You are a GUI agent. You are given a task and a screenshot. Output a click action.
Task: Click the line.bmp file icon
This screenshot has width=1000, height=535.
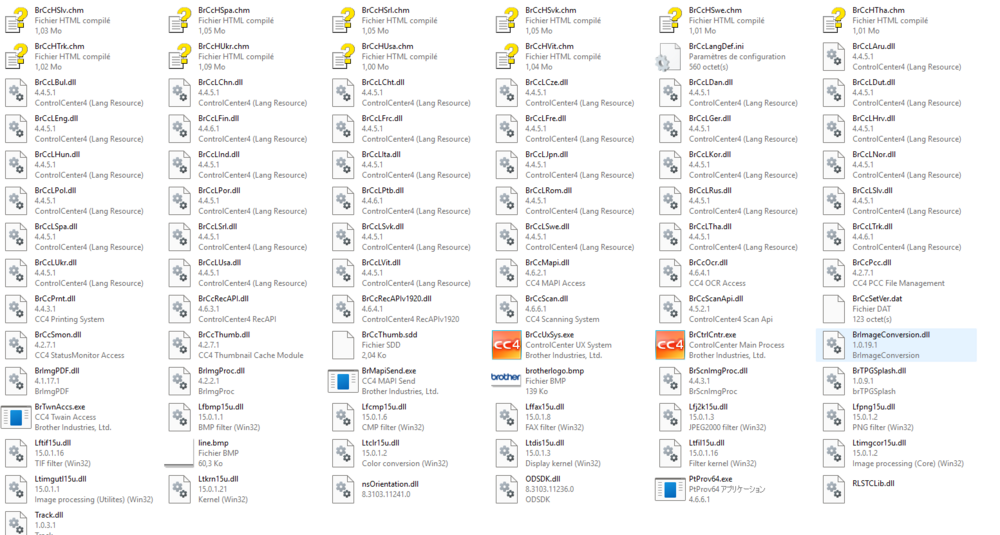(x=180, y=452)
